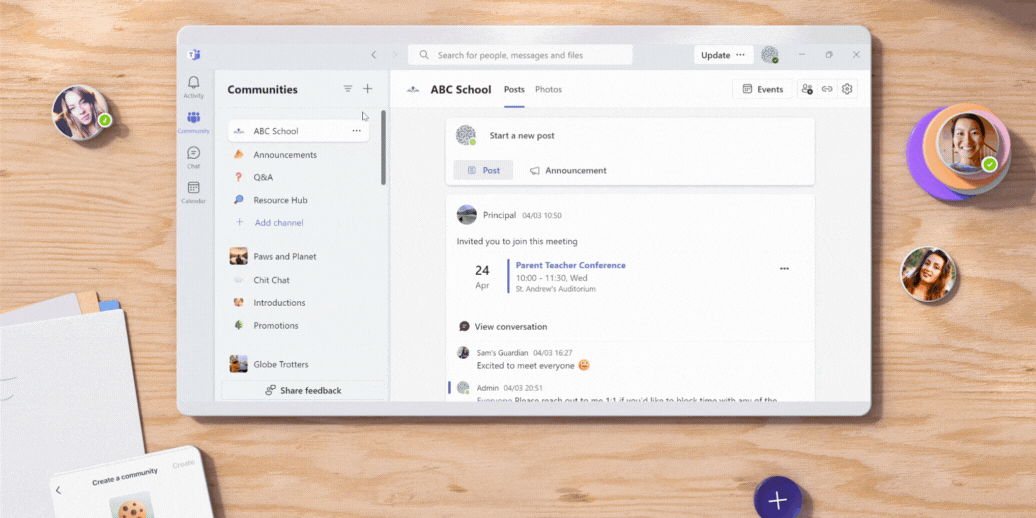Click the round plus button on the desk

click(x=778, y=499)
